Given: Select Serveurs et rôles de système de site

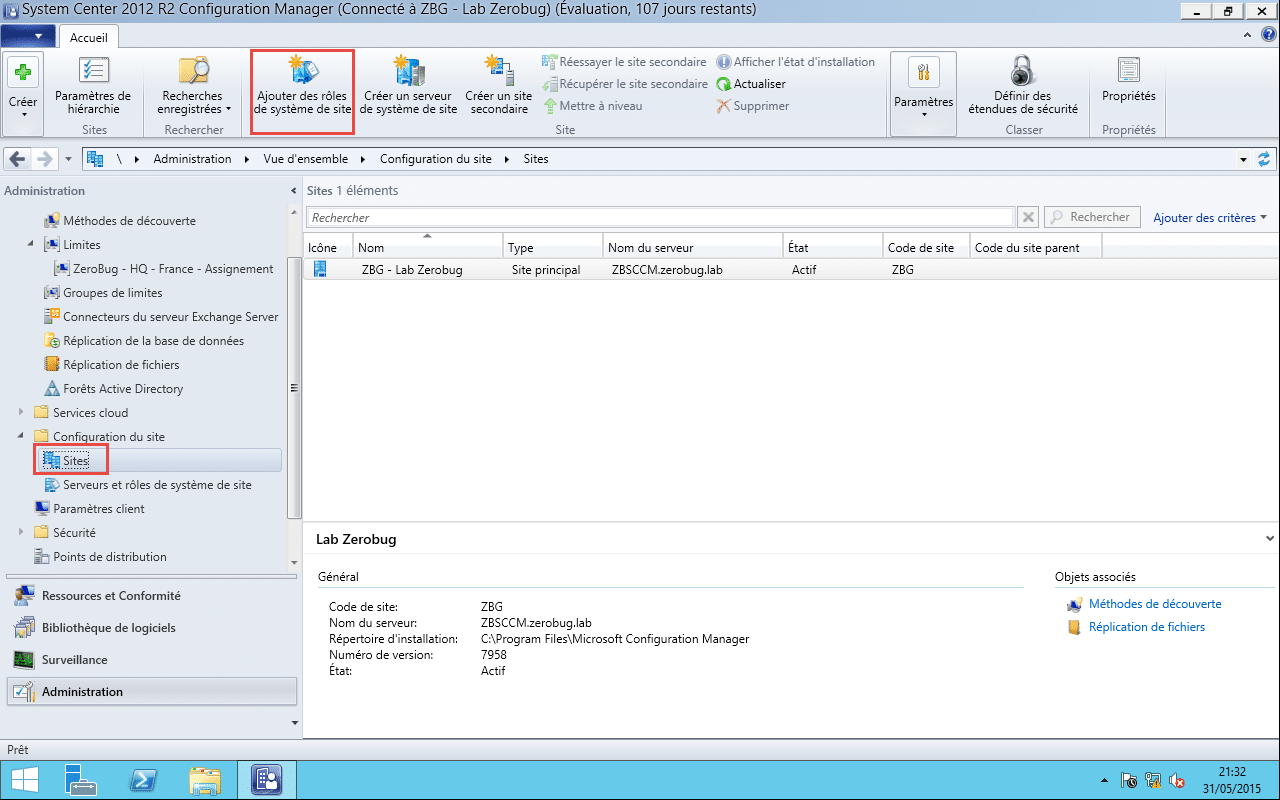Looking at the screenshot, I should [157, 485].
